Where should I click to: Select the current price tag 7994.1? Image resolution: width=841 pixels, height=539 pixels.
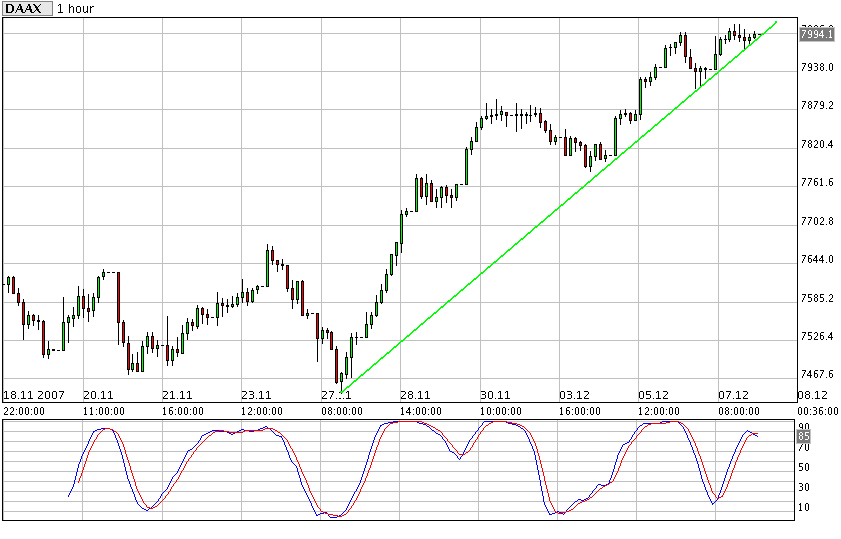817,34
